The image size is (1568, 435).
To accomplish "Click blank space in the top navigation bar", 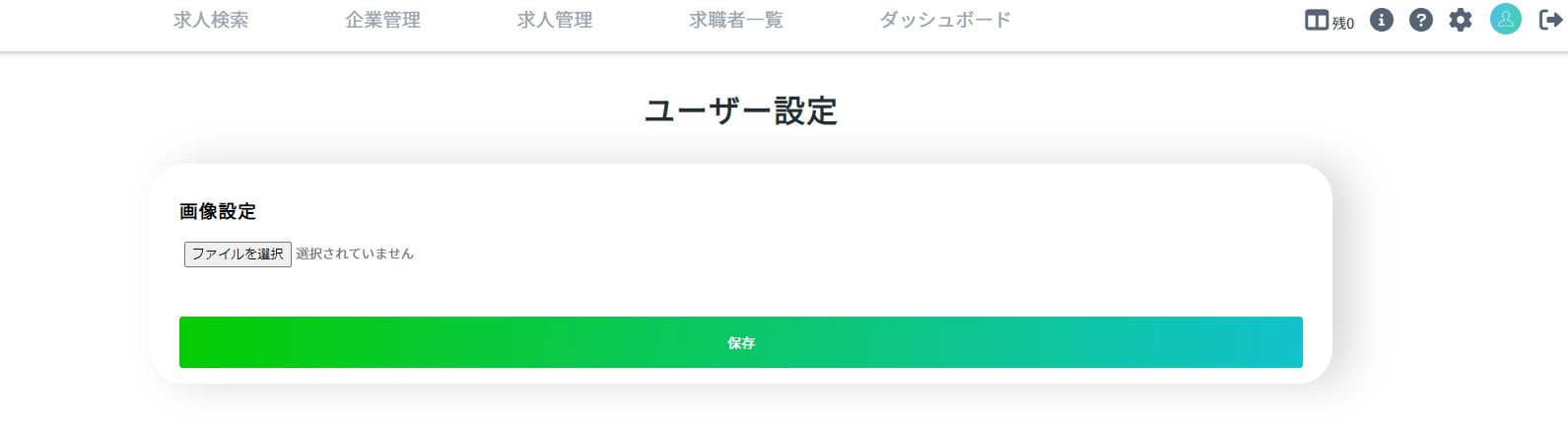I will 1153,22.
